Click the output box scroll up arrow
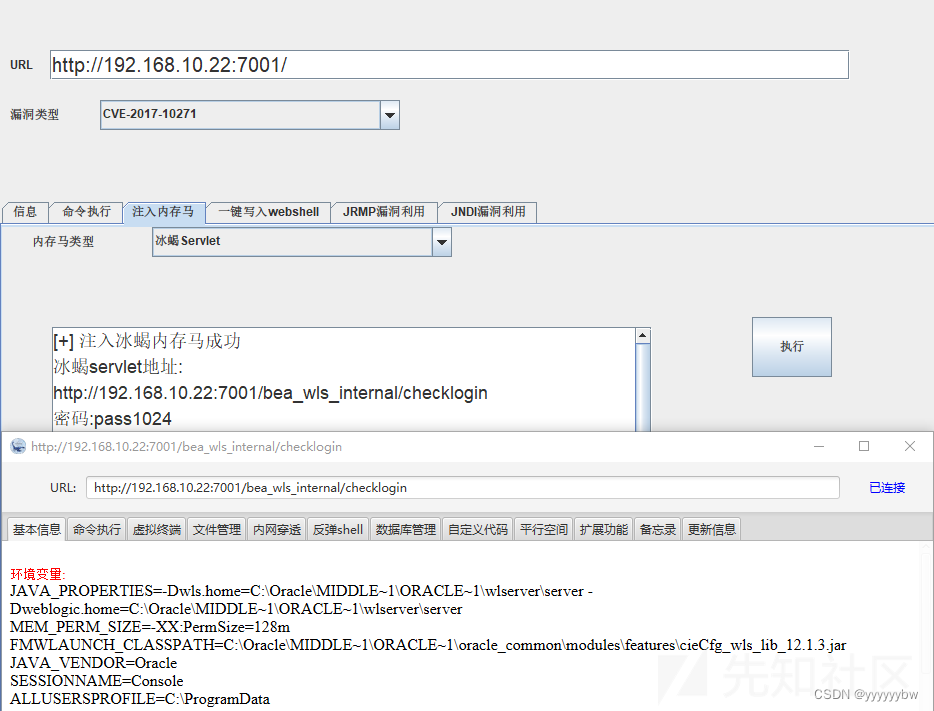The image size is (934, 711). pyautogui.click(x=642, y=336)
